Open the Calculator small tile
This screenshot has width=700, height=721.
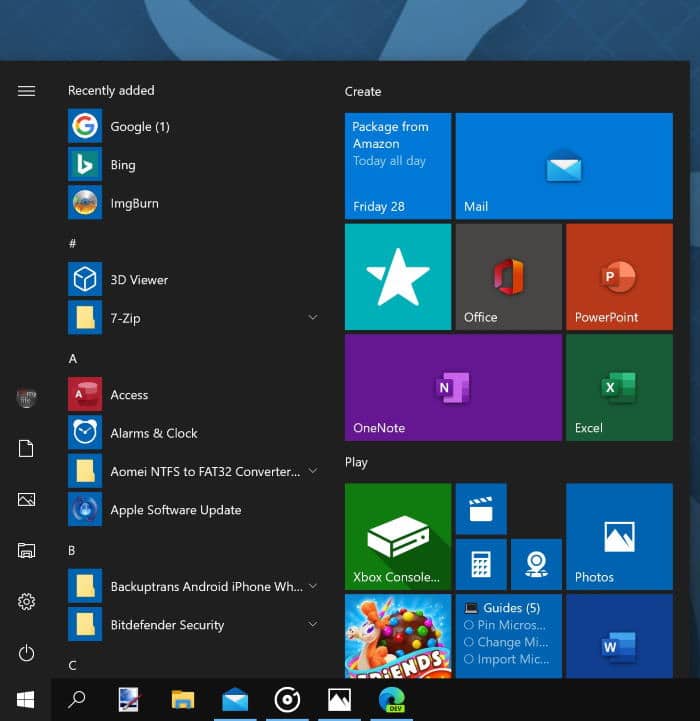pyautogui.click(x=481, y=564)
